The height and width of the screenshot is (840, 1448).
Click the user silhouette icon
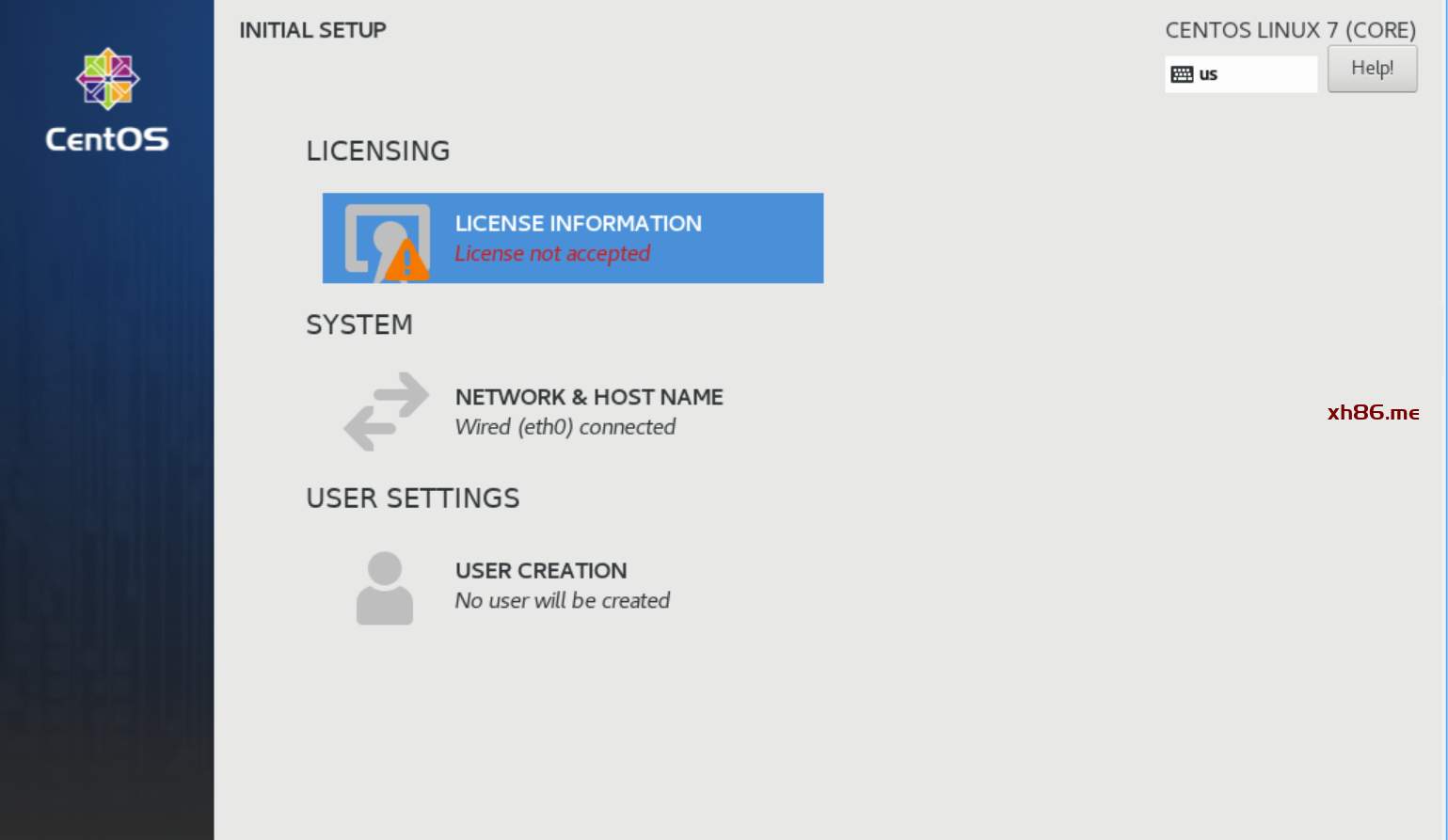384,588
